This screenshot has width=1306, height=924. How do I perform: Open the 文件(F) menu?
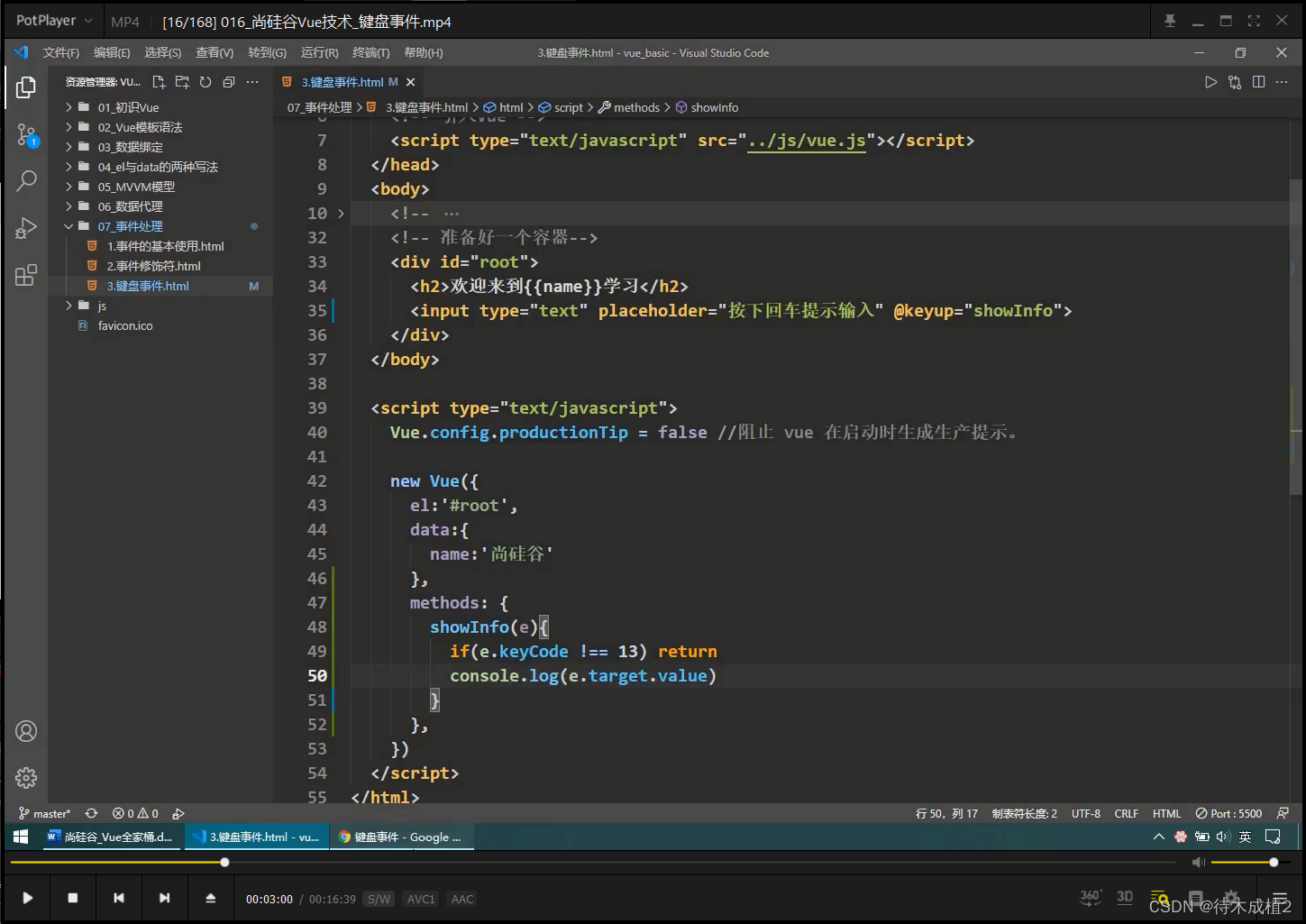coord(60,53)
